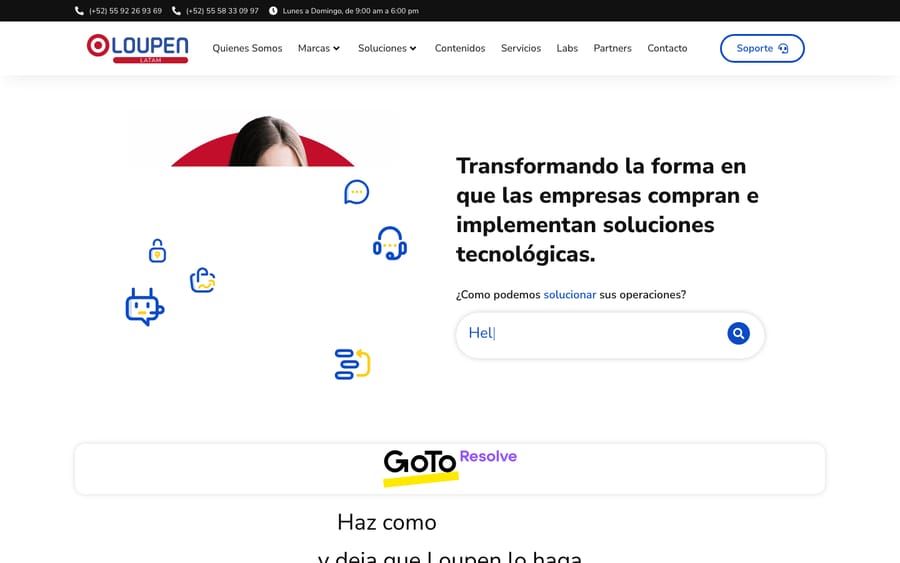Navigate to Partners page
Image resolution: width=900 pixels, height=563 pixels.
(x=612, y=48)
